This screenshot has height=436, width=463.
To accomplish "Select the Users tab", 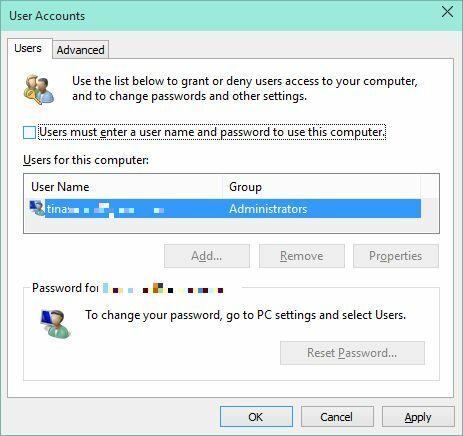I will tap(28, 48).
